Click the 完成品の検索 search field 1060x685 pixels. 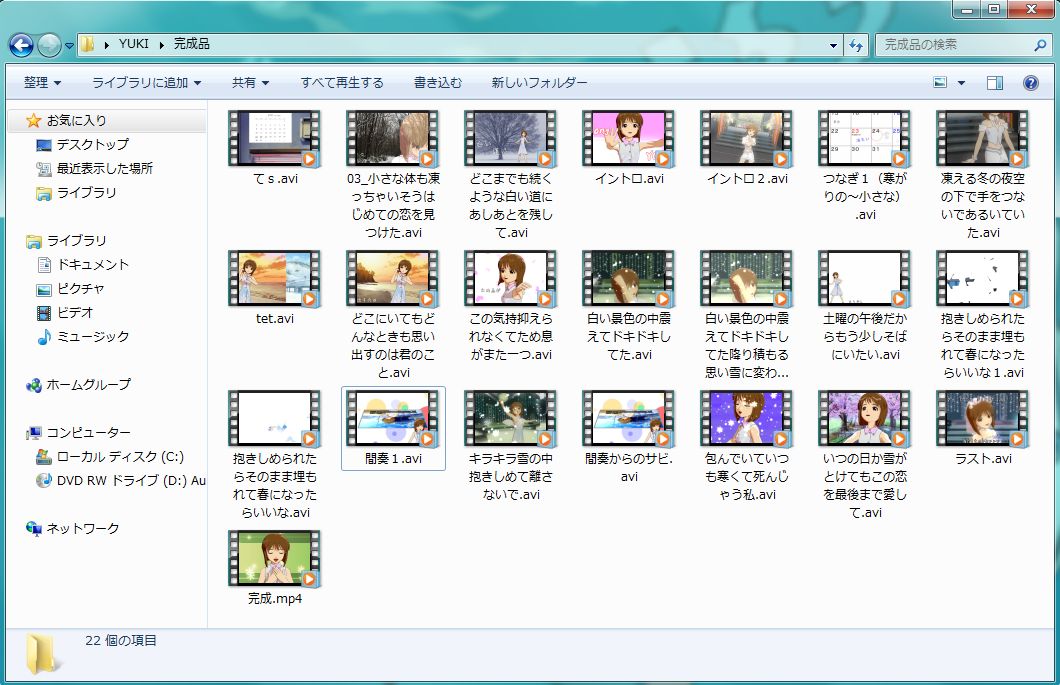pyautogui.click(x=953, y=45)
